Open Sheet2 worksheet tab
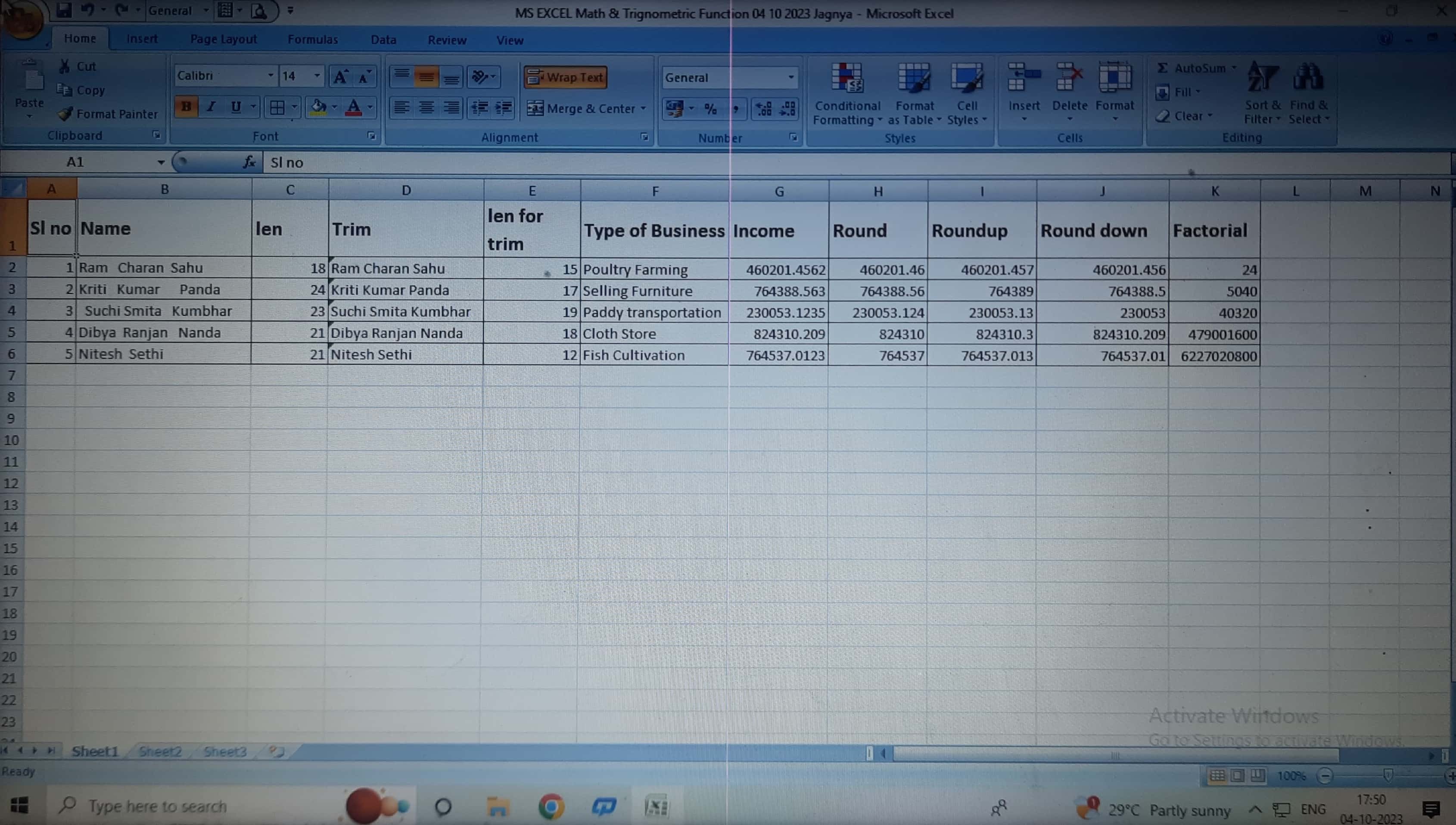This screenshot has height=825, width=1456. click(x=160, y=752)
